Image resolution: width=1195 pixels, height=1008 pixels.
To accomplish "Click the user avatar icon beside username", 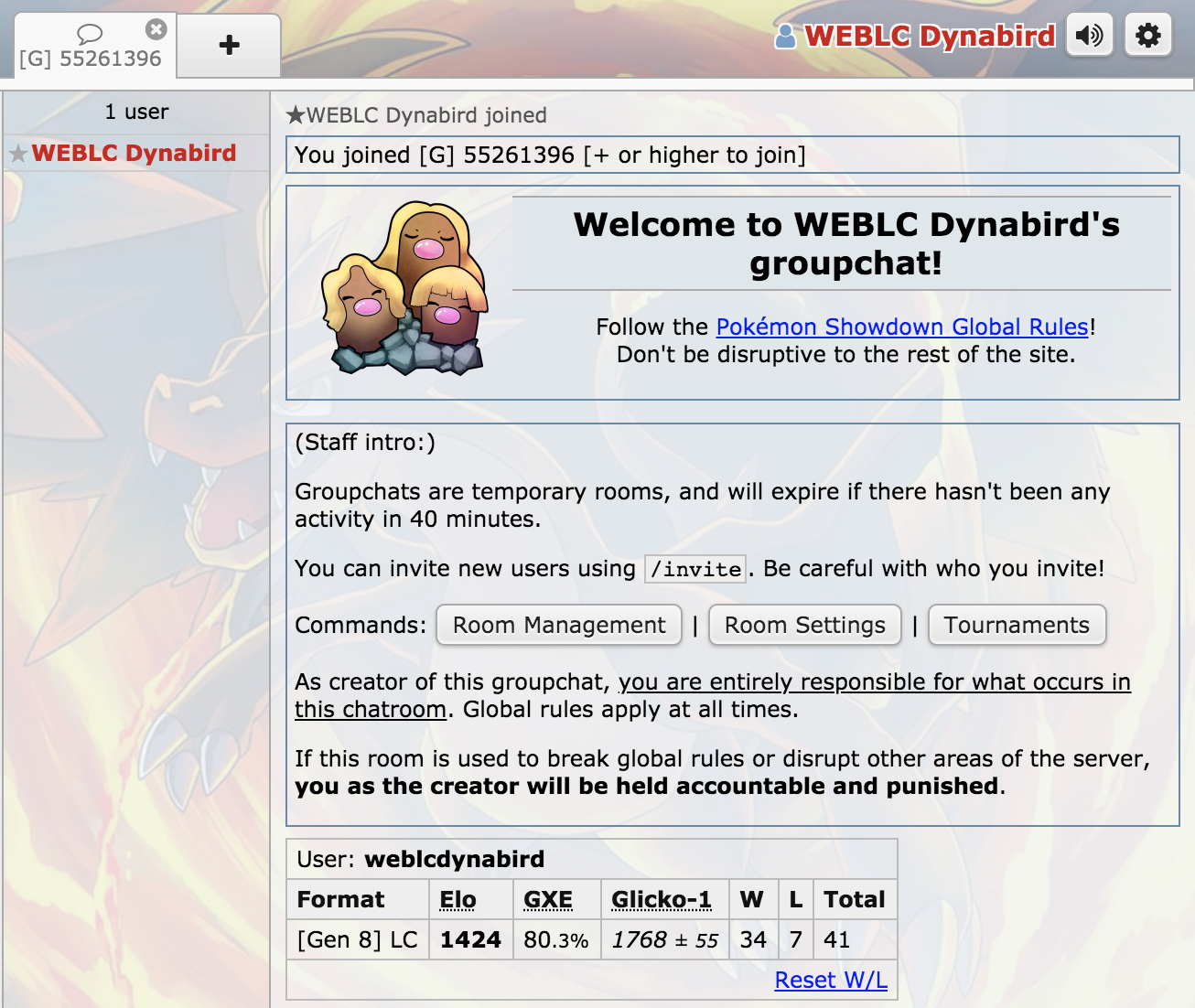I will coord(785,37).
